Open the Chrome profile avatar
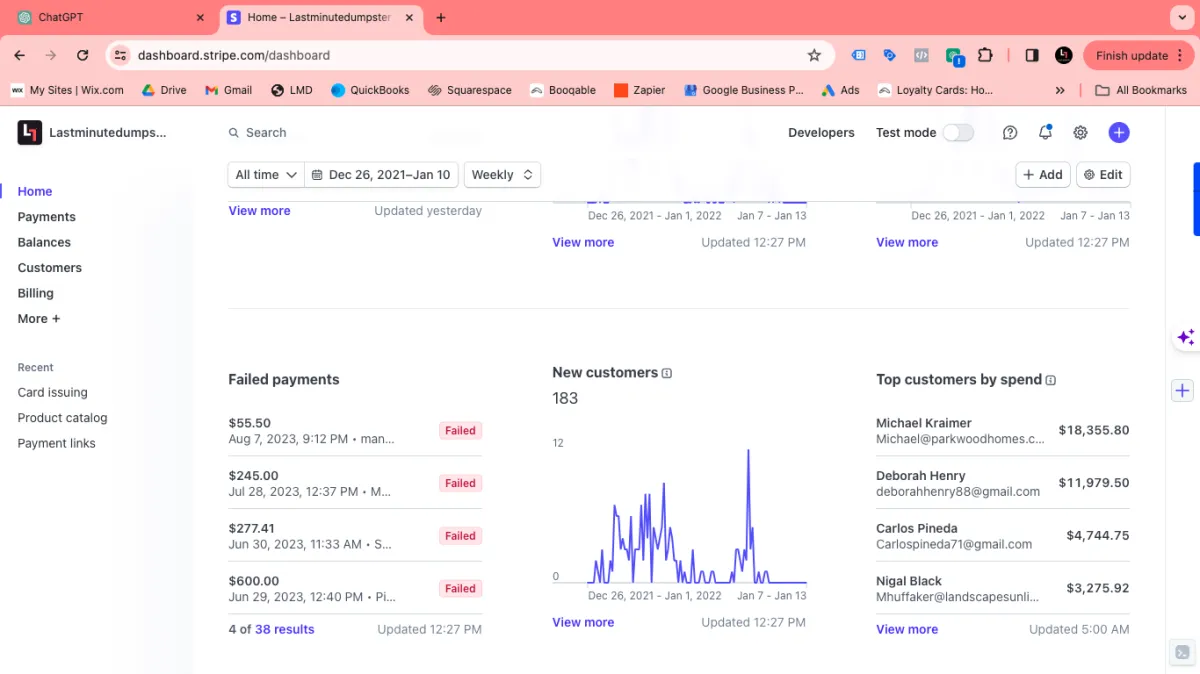 [1064, 55]
